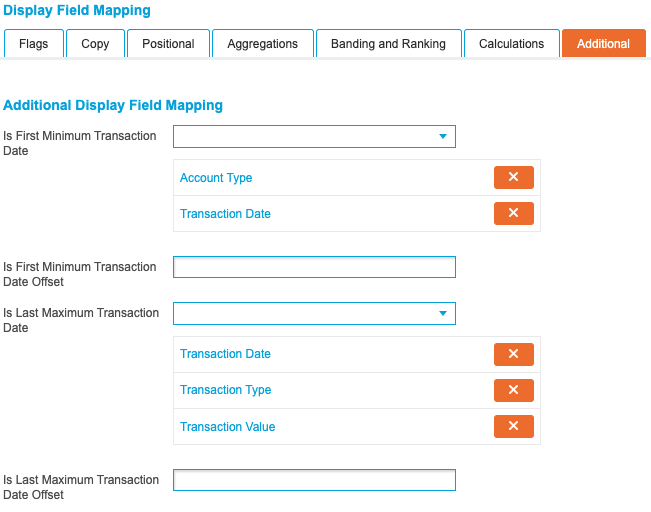Screen dimensions: 651x512
Task: Remove Transaction Type mapping entry
Action: [513, 390]
